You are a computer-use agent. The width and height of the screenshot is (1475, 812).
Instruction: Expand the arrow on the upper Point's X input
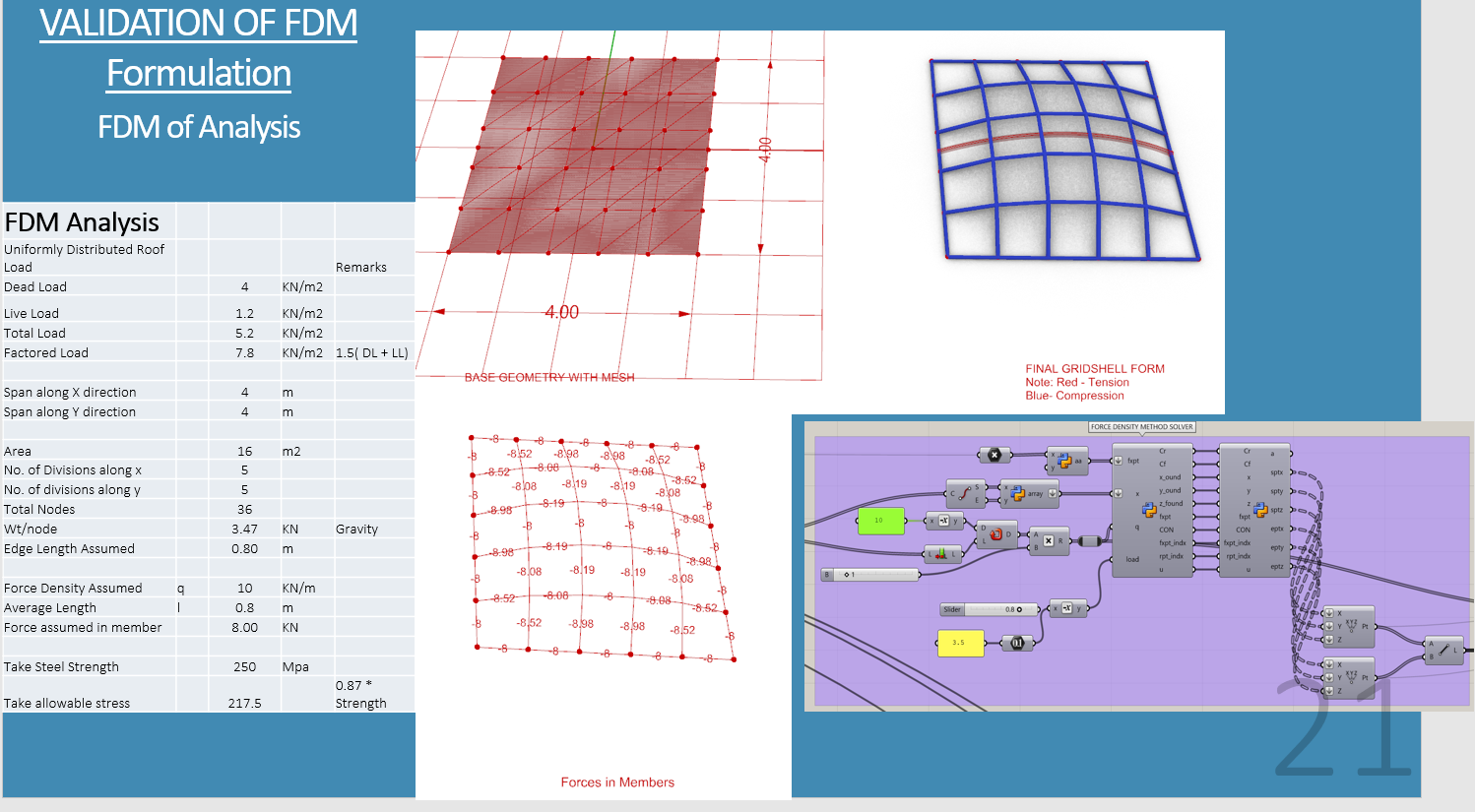pyautogui.click(x=1329, y=613)
